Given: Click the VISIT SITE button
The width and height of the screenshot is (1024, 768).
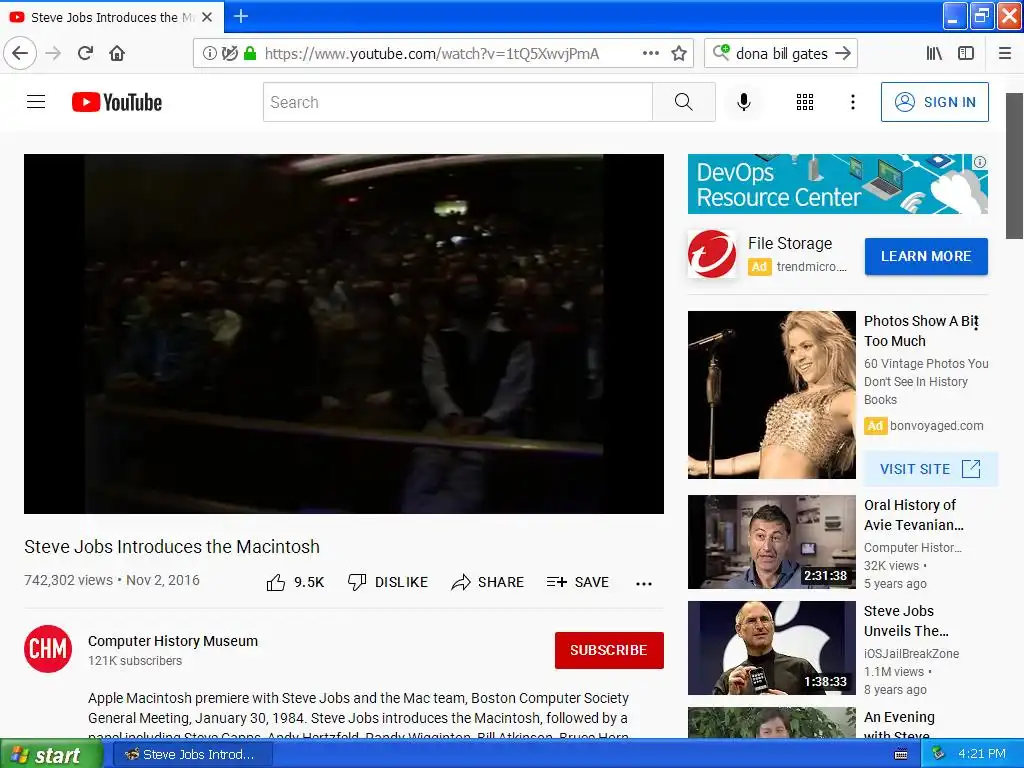Looking at the screenshot, I should (x=931, y=469).
